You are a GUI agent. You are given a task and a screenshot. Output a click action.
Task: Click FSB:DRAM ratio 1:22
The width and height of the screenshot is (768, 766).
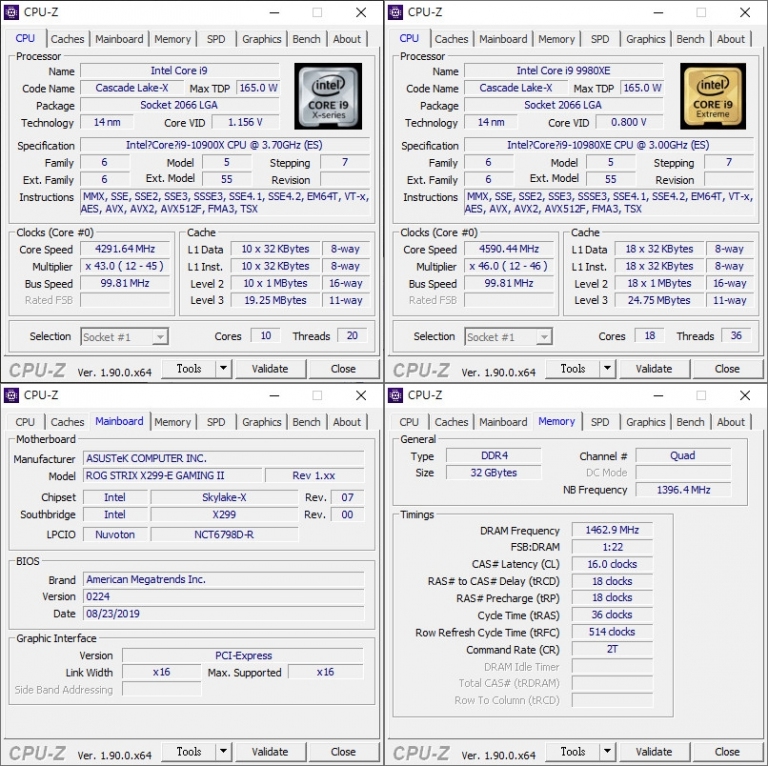[612, 547]
